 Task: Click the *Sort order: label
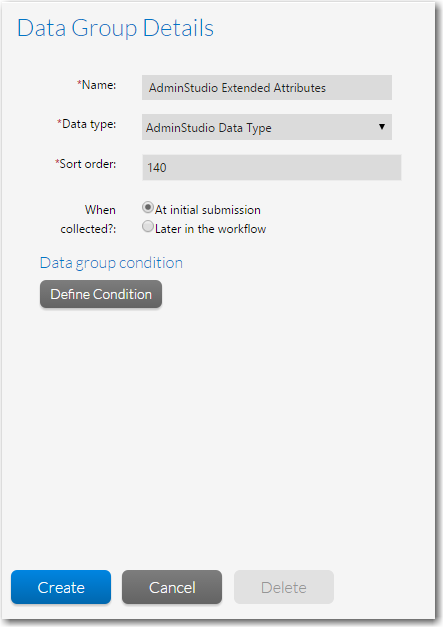(86, 164)
